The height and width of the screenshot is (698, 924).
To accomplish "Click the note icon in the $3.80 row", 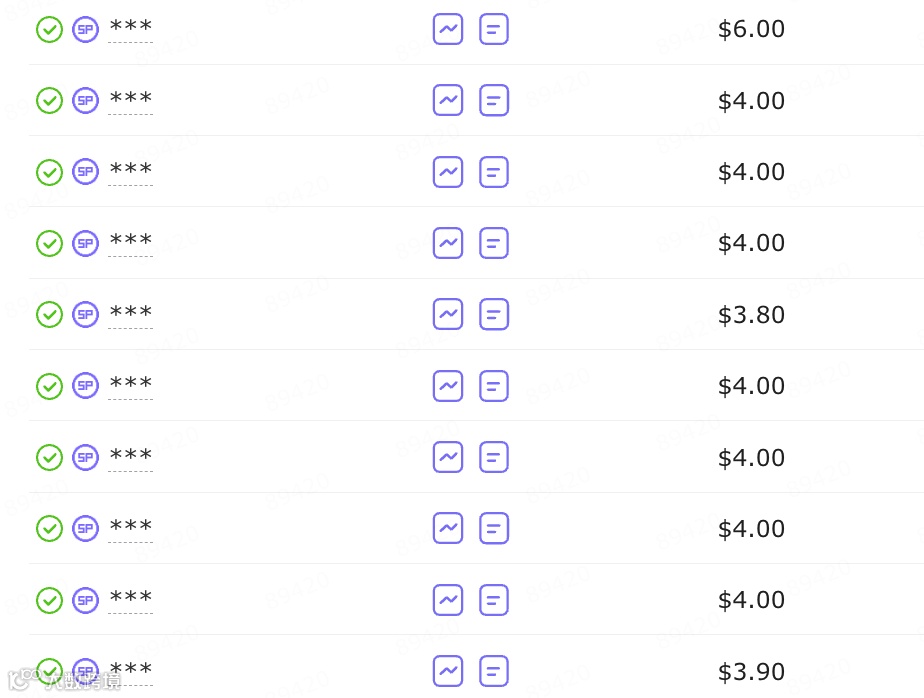I will (x=494, y=314).
